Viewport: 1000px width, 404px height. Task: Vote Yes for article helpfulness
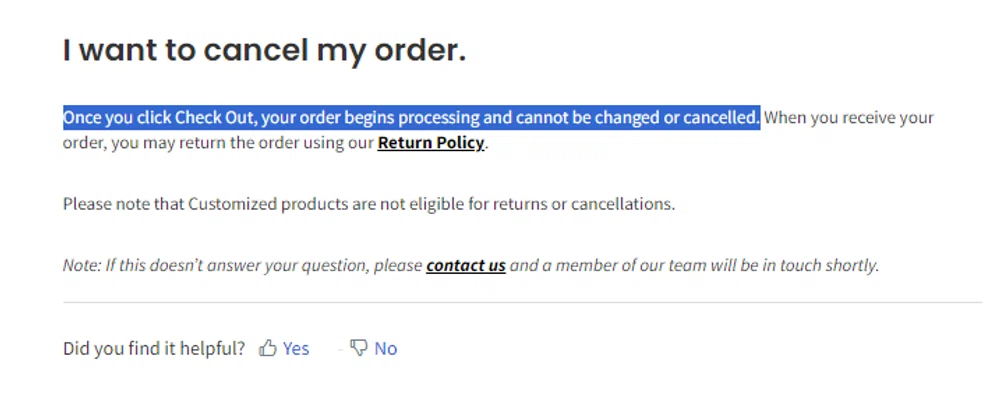(295, 348)
